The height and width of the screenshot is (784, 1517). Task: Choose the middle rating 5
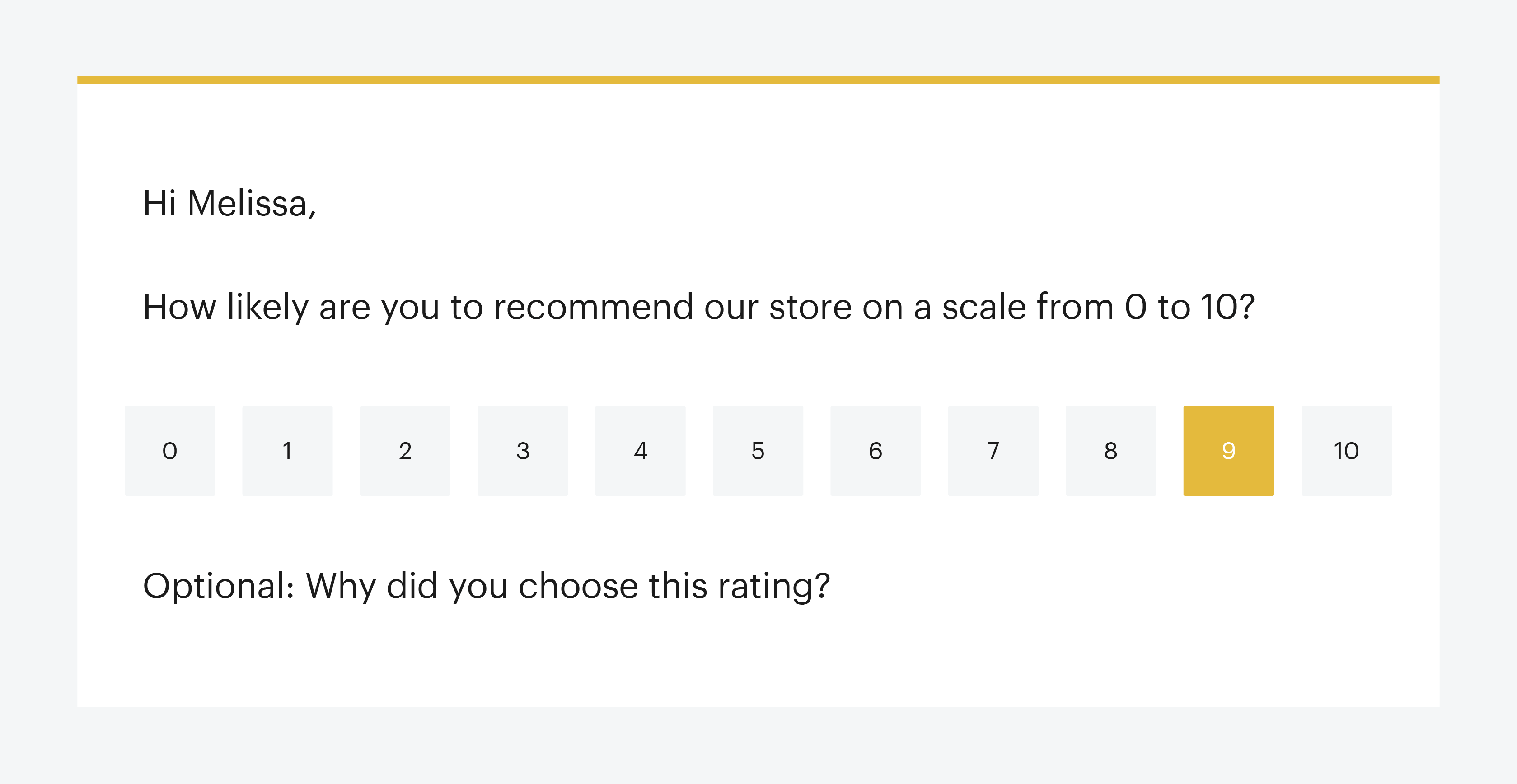point(758,451)
